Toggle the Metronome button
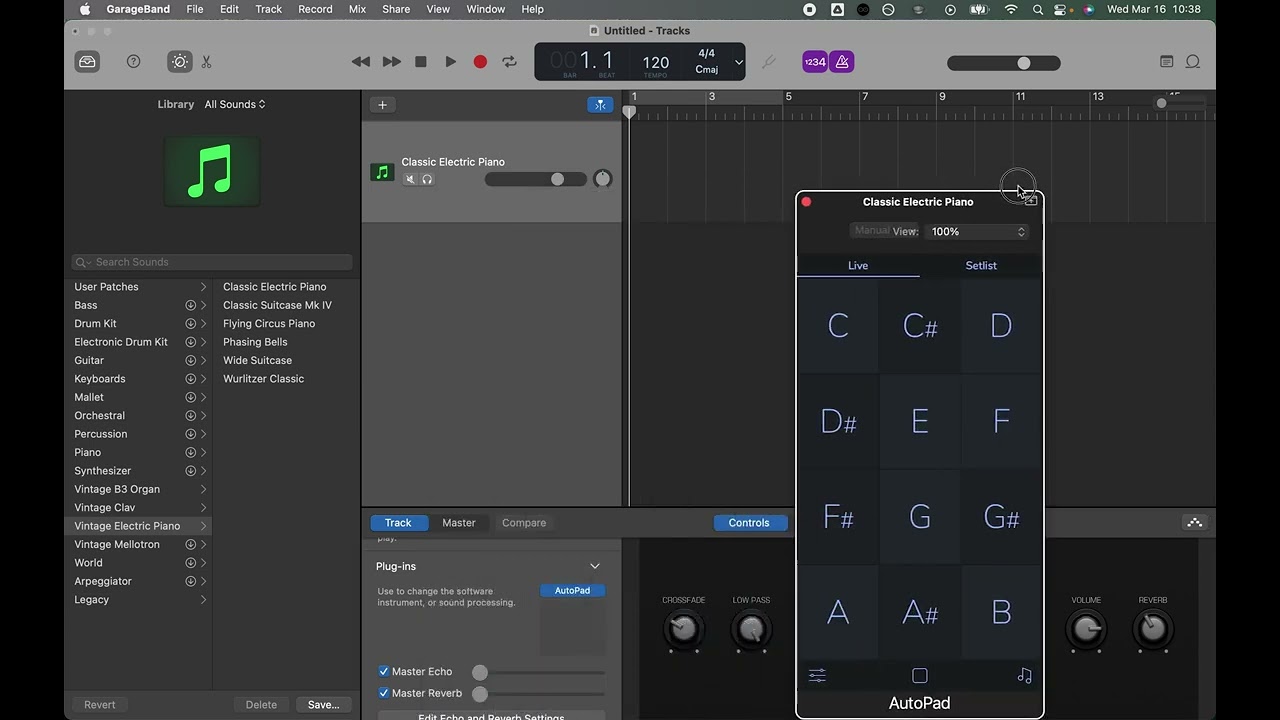Image resolution: width=1280 pixels, height=720 pixels. click(842, 62)
